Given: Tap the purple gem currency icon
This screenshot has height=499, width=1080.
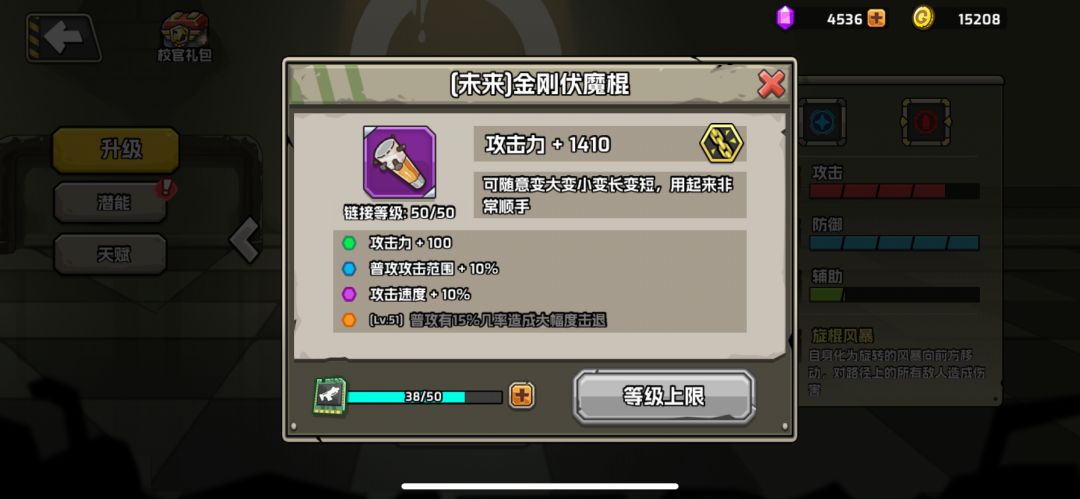Looking at the screenshot, I should 785,18.
